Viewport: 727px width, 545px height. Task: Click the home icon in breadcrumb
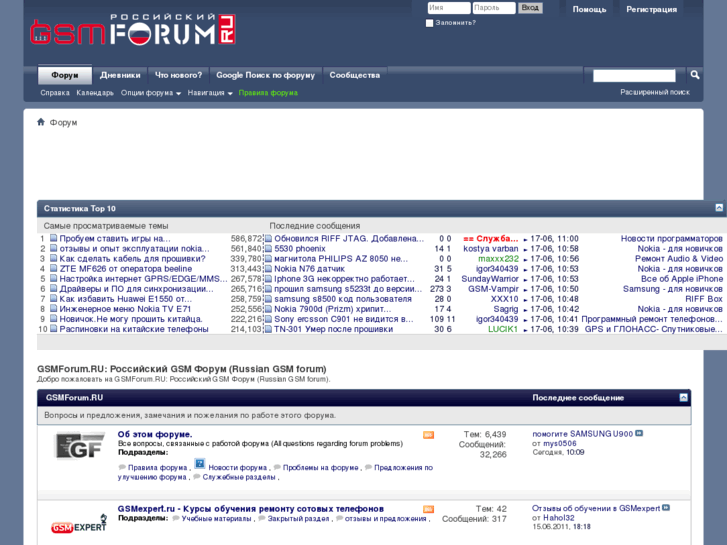point(41,122)
